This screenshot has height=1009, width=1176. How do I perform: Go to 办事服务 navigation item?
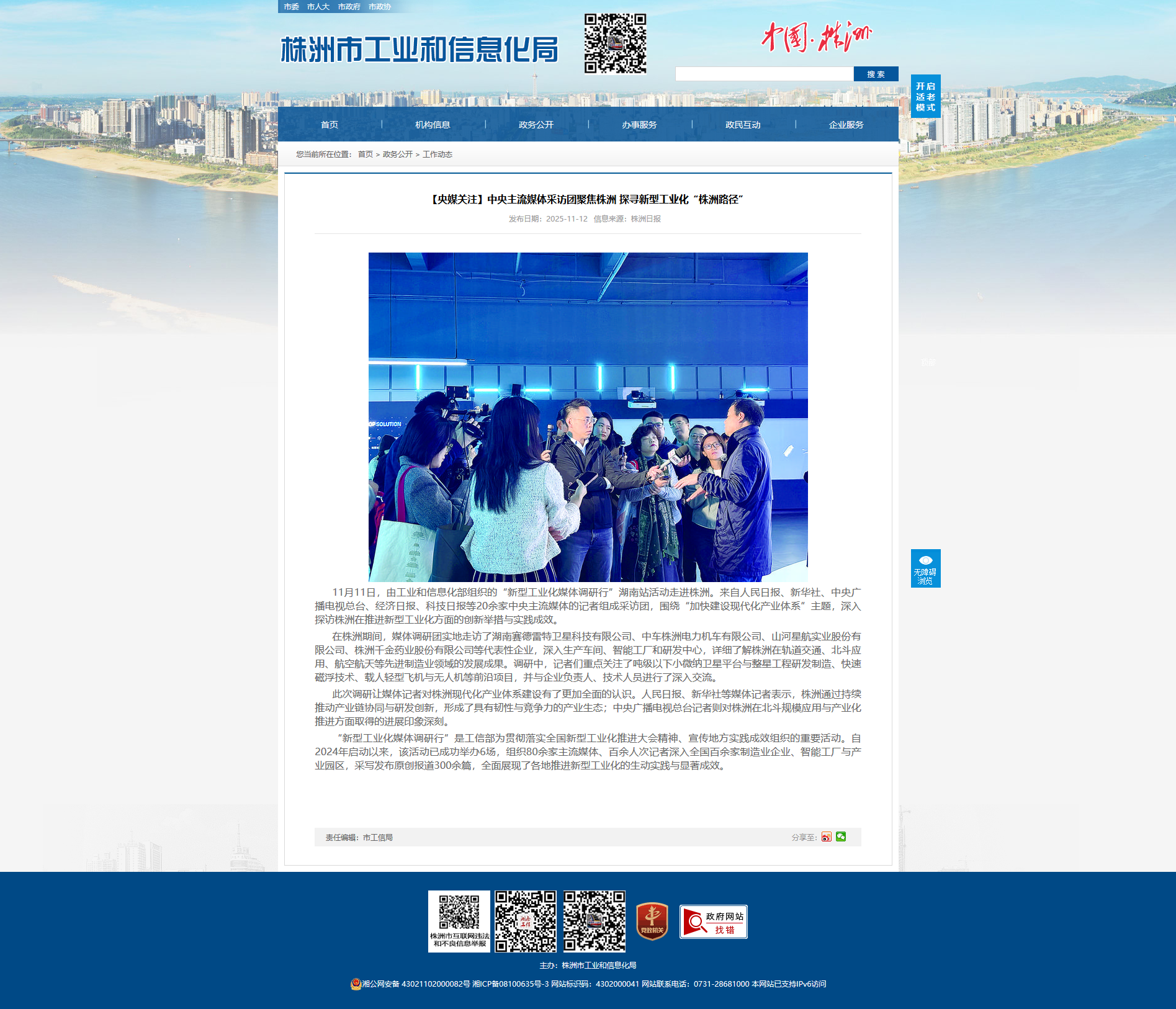click(639, 125)
